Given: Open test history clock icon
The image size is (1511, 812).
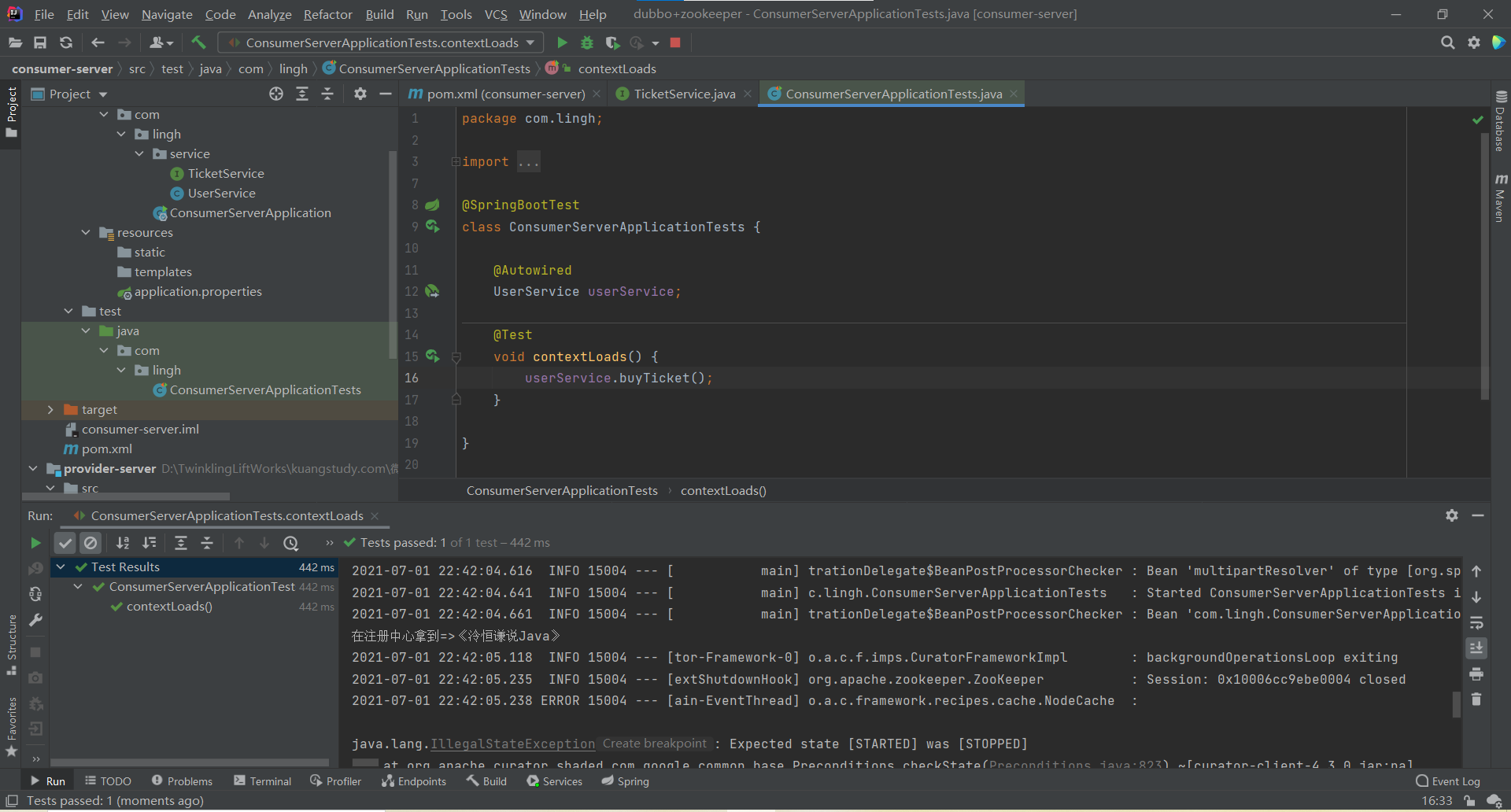Looking at the screenshot, I should pyautogui.click(x=291, y=543).
